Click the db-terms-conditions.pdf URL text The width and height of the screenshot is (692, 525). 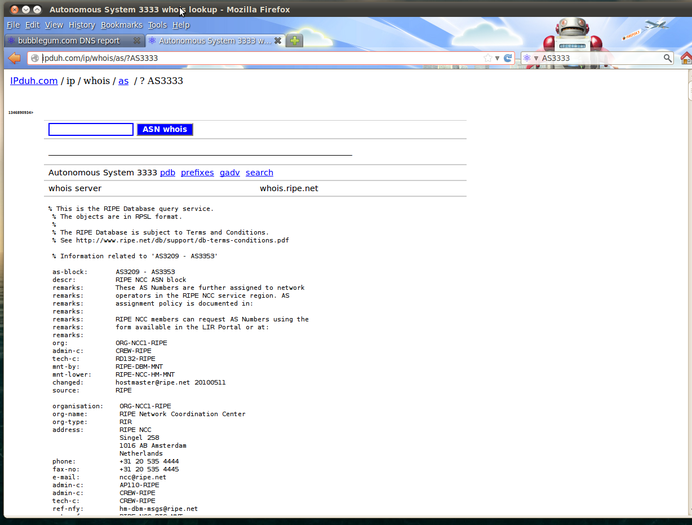(x=182, y=240)
